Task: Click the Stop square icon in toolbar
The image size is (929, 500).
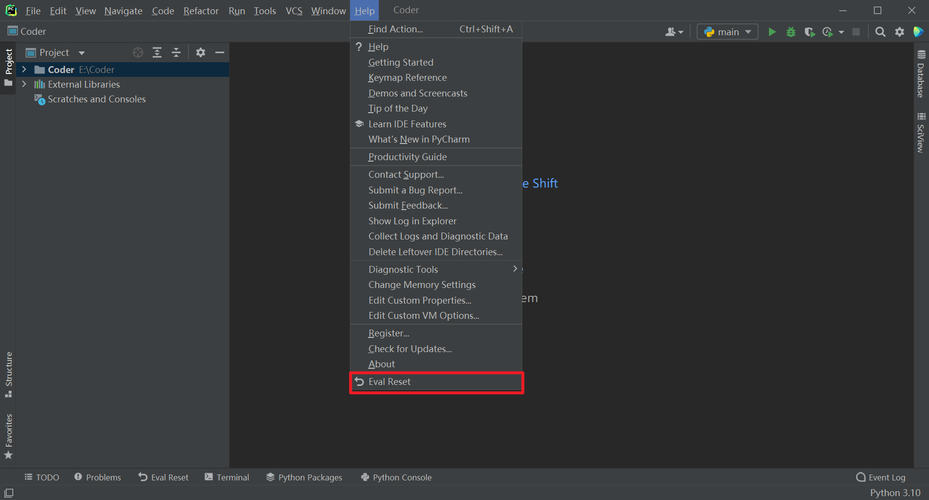Action: pos(856,32)
